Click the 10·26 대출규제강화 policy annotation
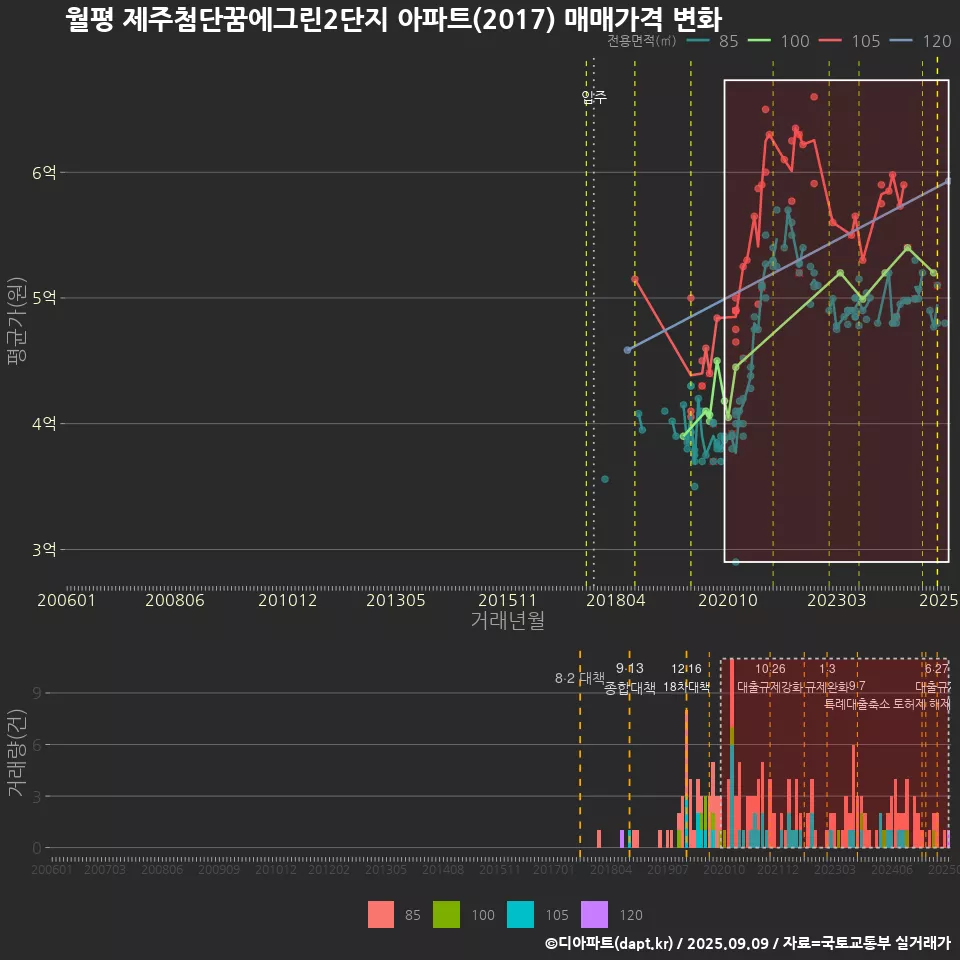Screen dimensions: 960x960 coord(770,678)
